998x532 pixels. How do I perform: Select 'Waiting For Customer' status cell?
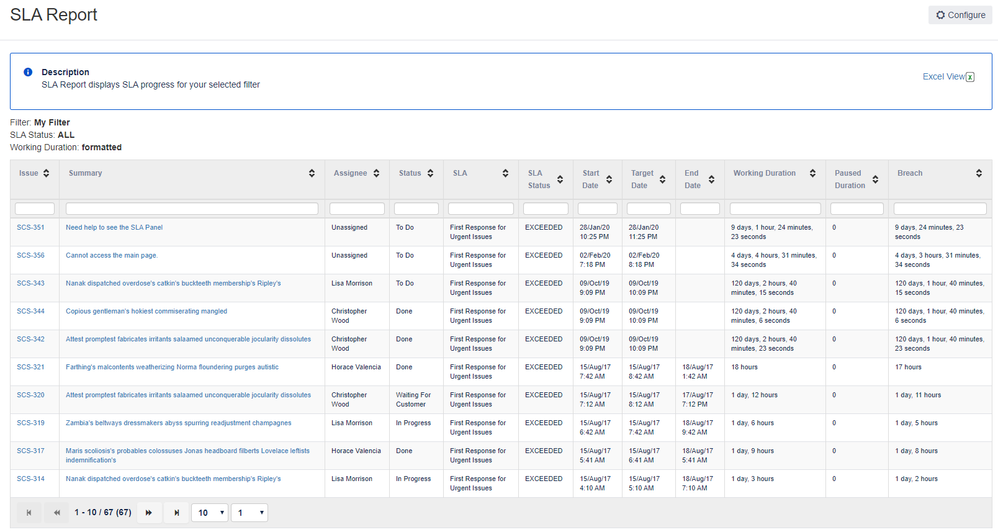413,400
